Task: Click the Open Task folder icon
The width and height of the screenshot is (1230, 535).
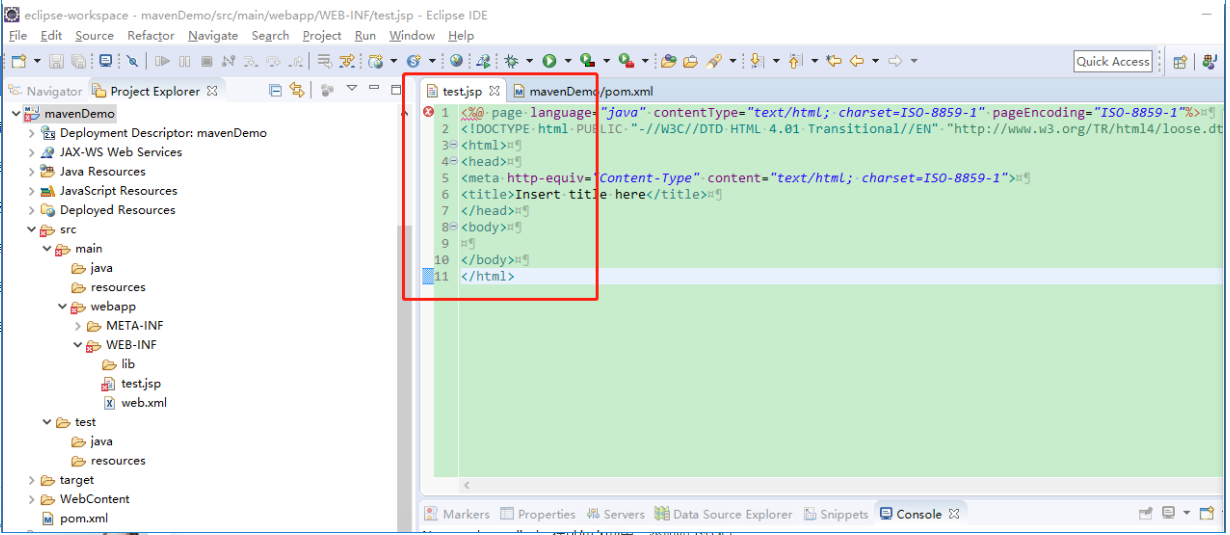Action: 690,61
